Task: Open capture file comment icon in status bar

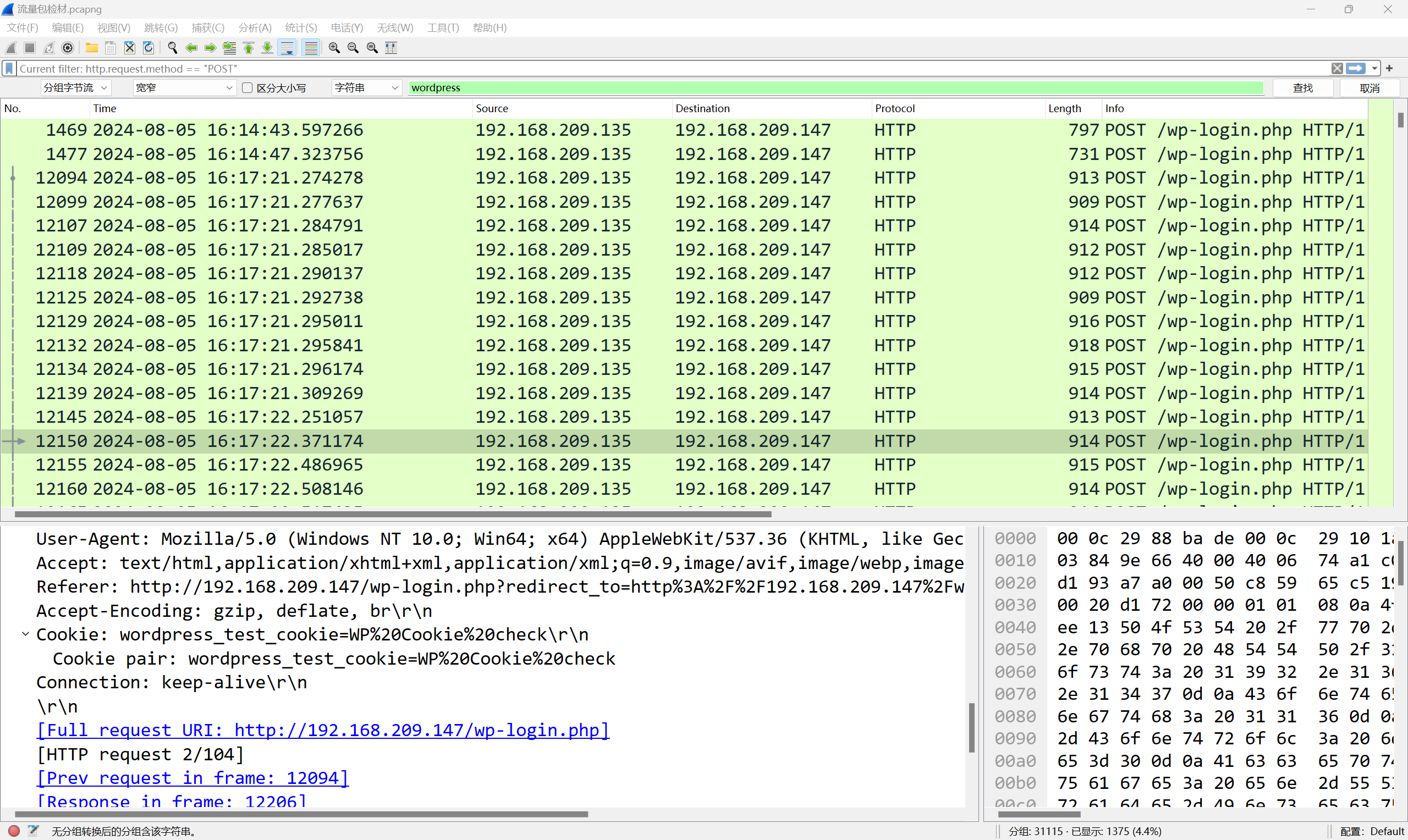Action: (34, 831)
